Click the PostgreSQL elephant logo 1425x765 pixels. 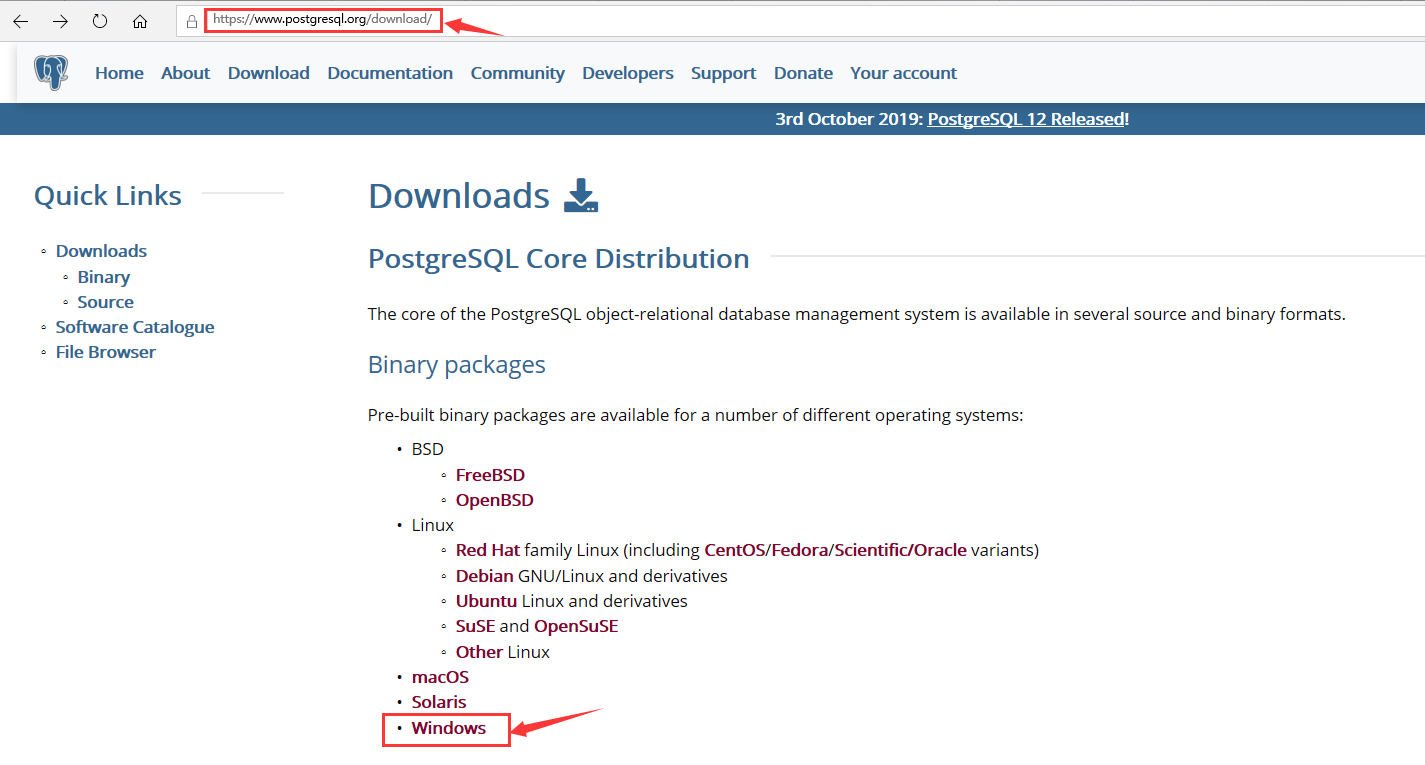51,73
